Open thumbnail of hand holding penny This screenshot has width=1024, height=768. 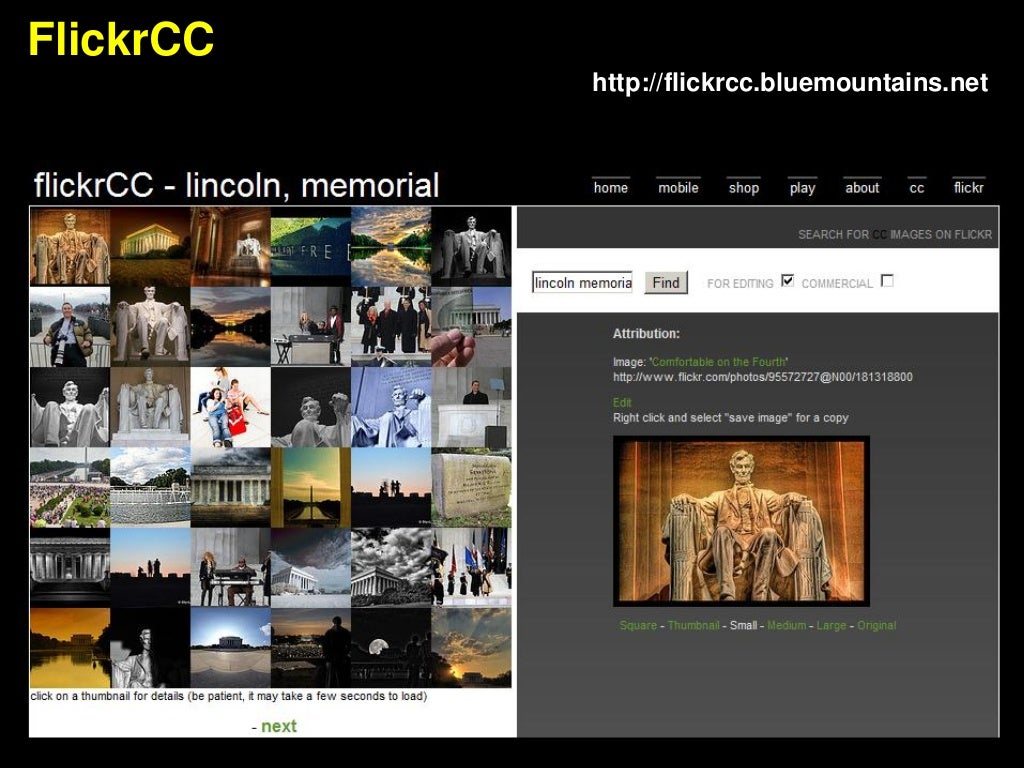(x=472, y=327)
